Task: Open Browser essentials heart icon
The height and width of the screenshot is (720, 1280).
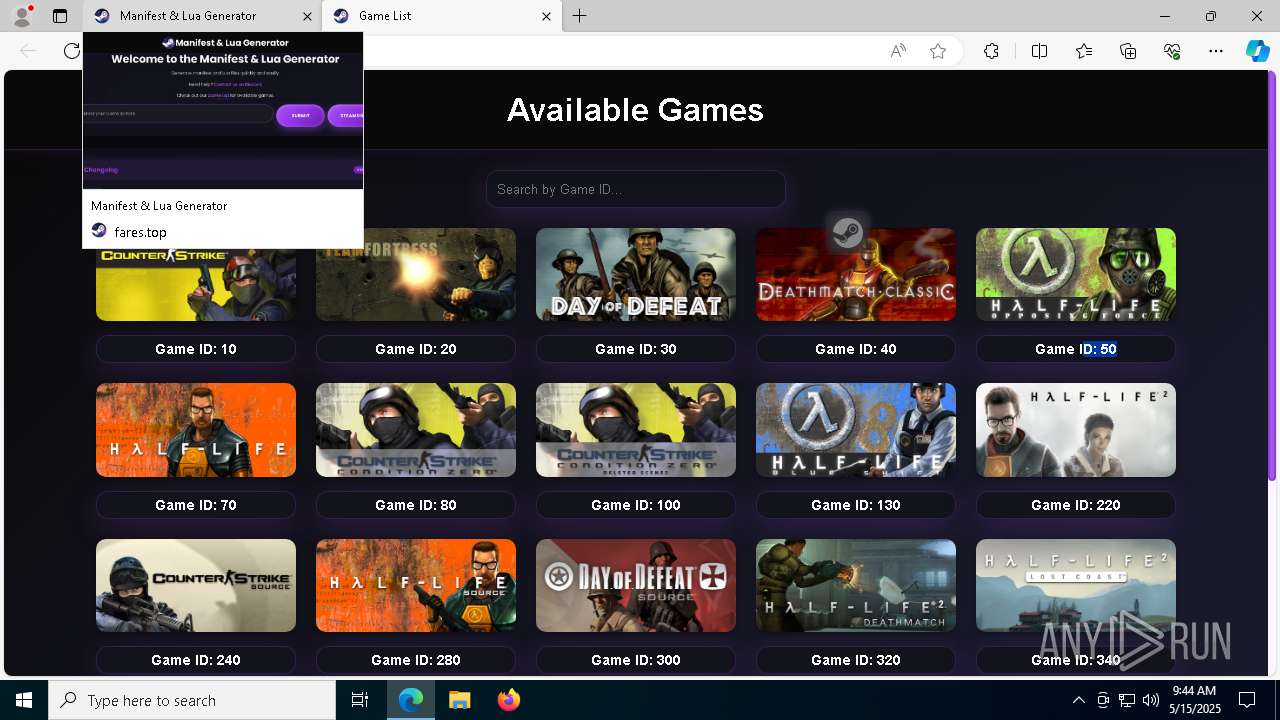Action: pyautogui.click(x=1172, y=51)
